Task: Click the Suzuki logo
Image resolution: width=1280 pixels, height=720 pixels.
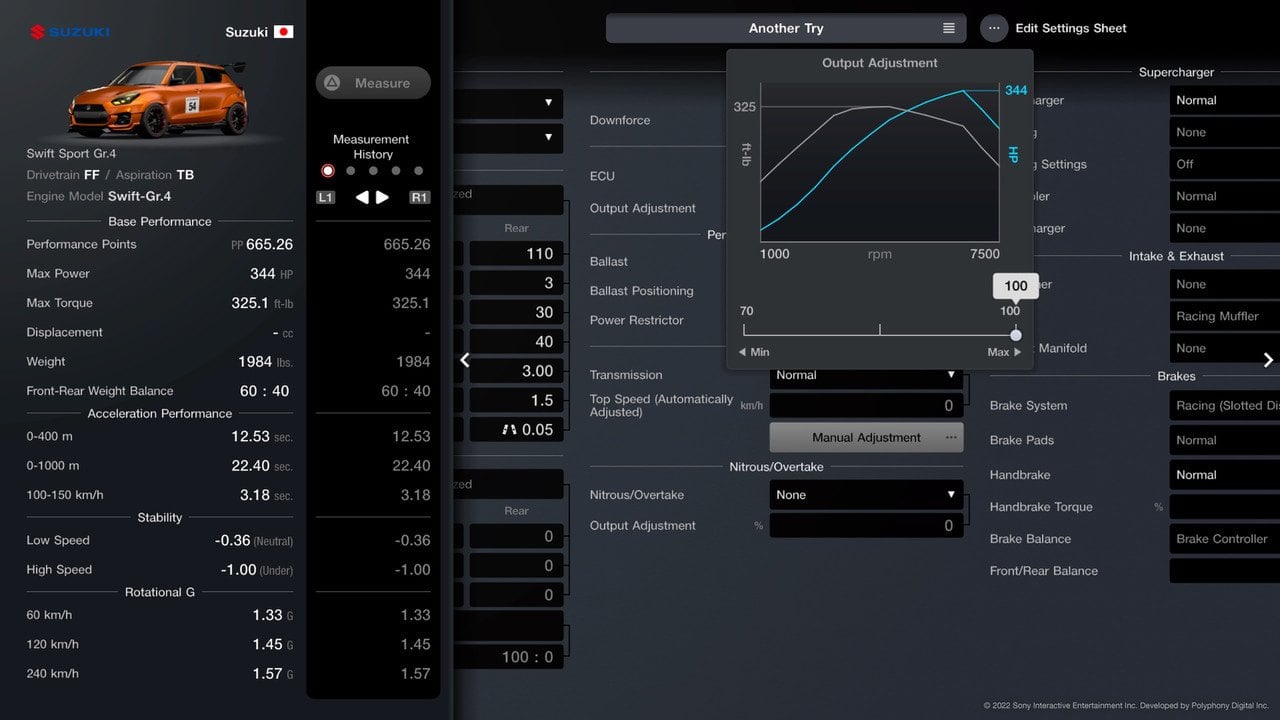Action: (70, 32)
